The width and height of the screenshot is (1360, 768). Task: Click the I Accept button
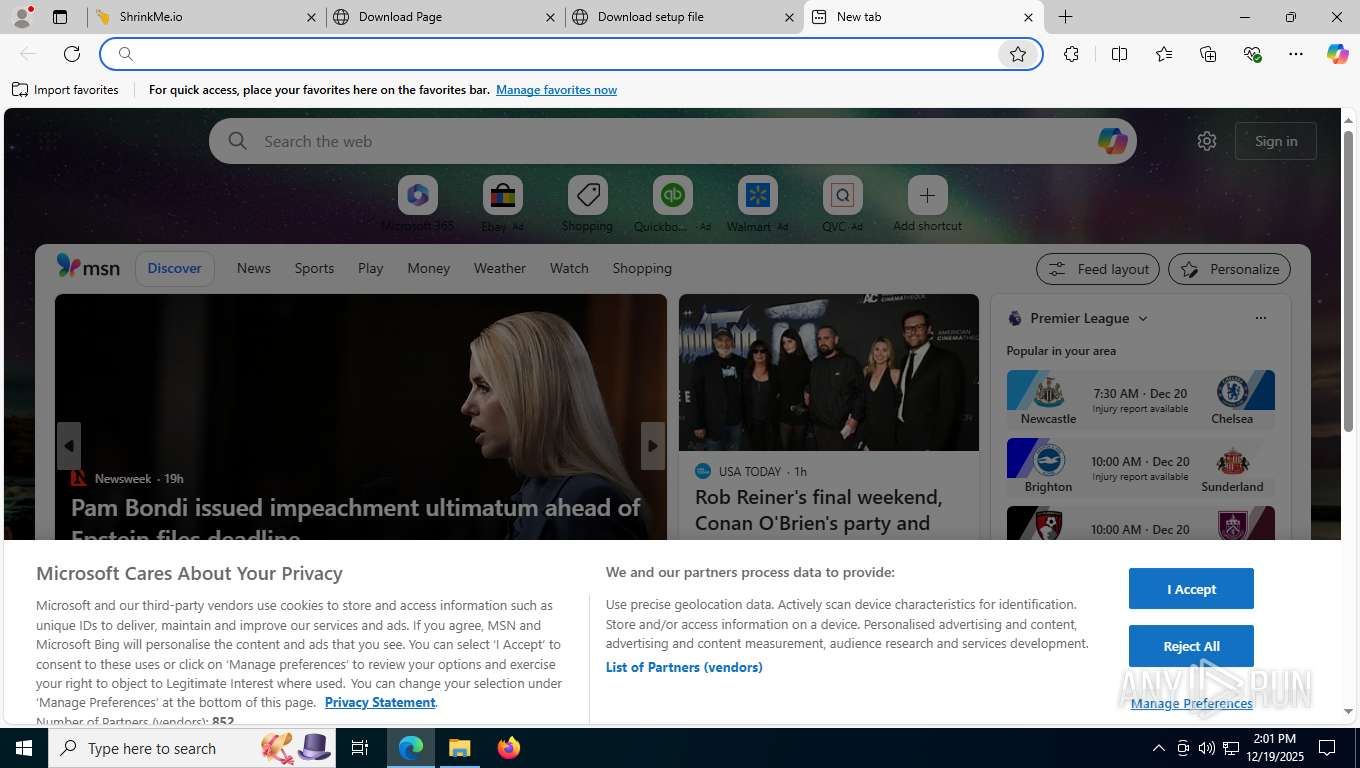[x=1191, y=589]
